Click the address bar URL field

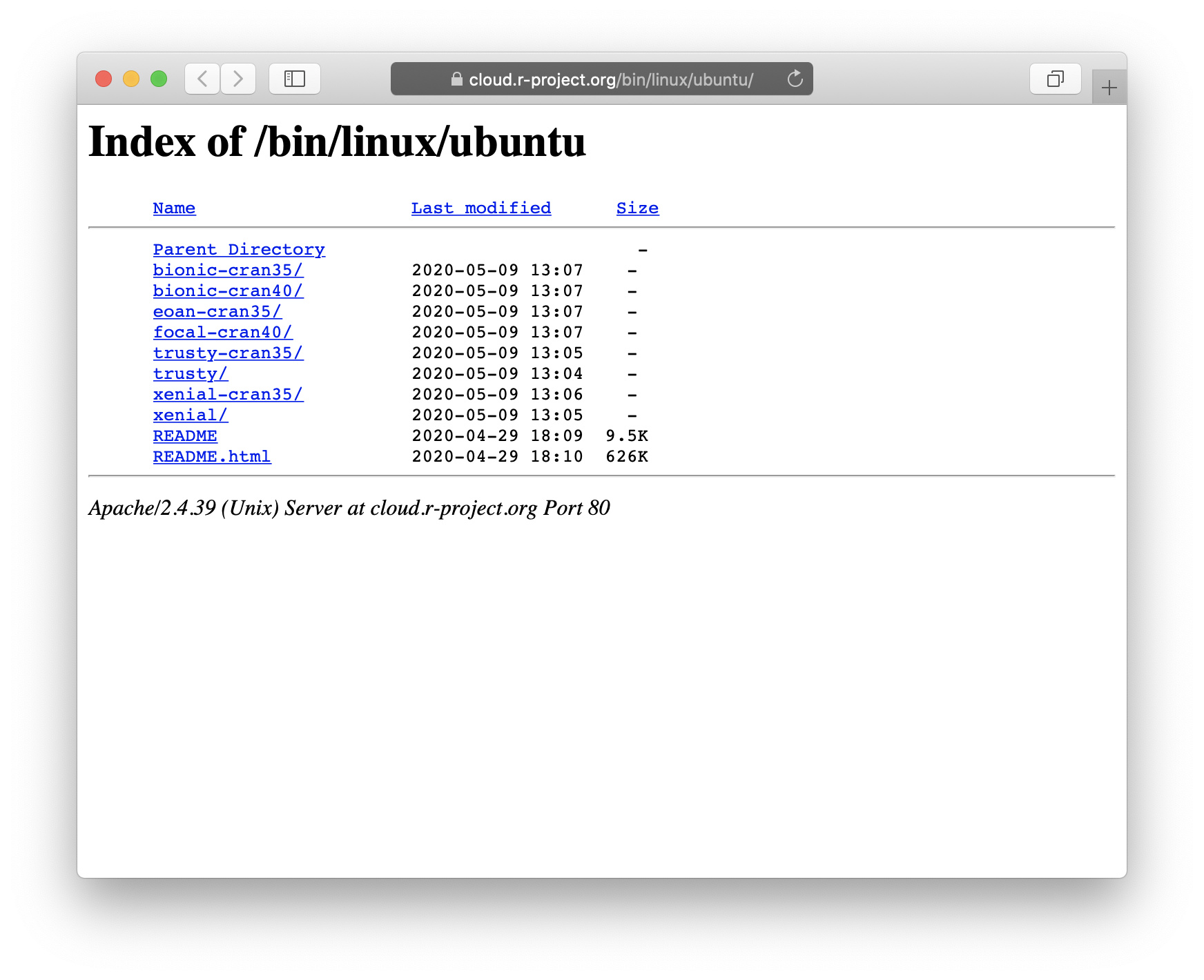coord(608,79)
